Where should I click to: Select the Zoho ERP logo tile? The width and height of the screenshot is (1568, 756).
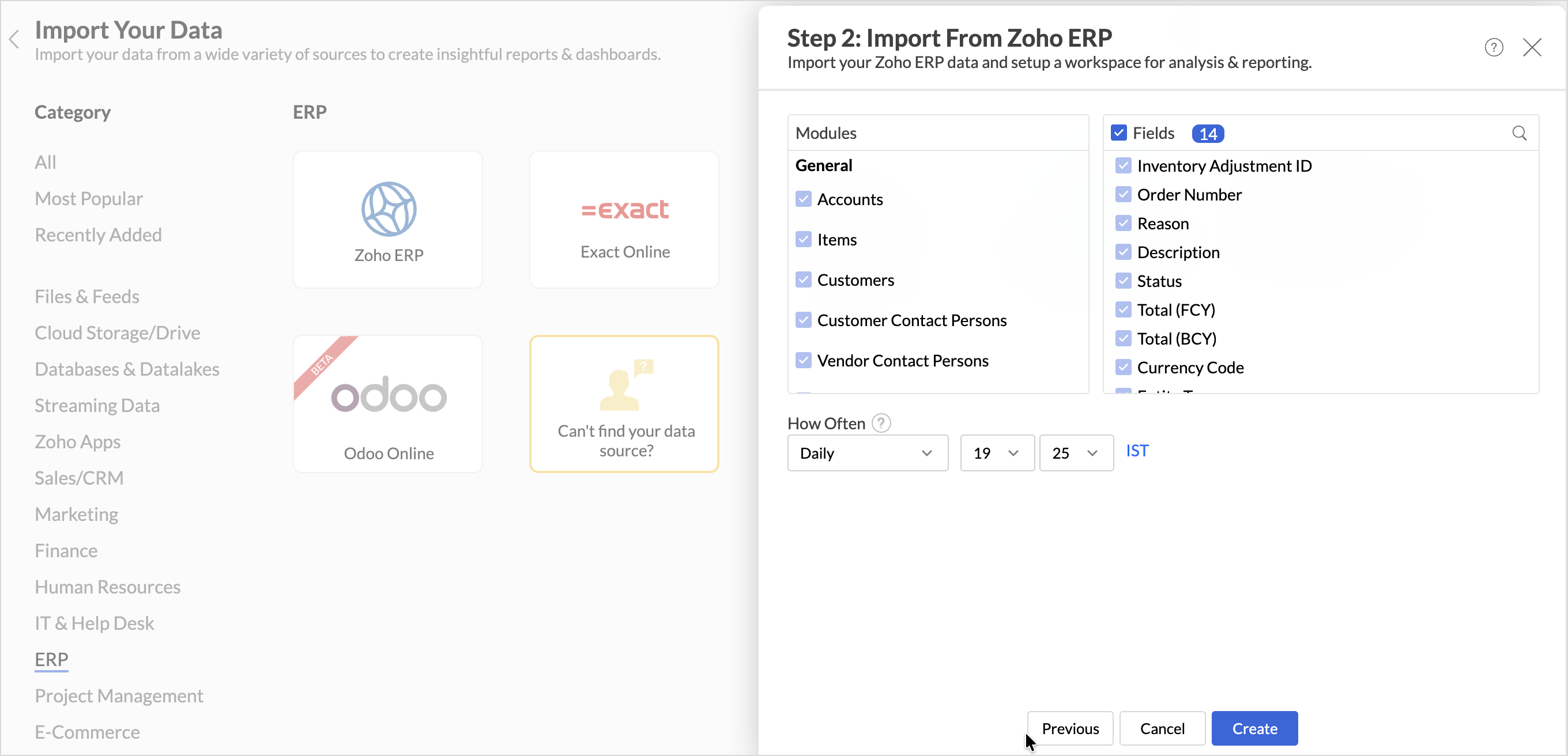click(x=388, y=220)
